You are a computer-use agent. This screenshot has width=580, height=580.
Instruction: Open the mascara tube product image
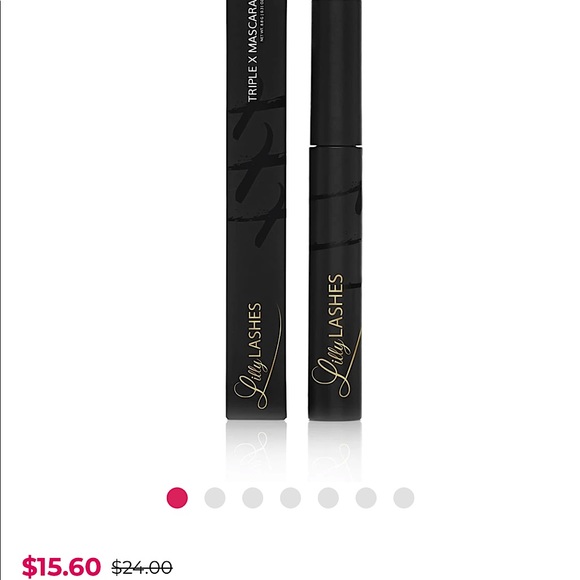pos(335,209)
